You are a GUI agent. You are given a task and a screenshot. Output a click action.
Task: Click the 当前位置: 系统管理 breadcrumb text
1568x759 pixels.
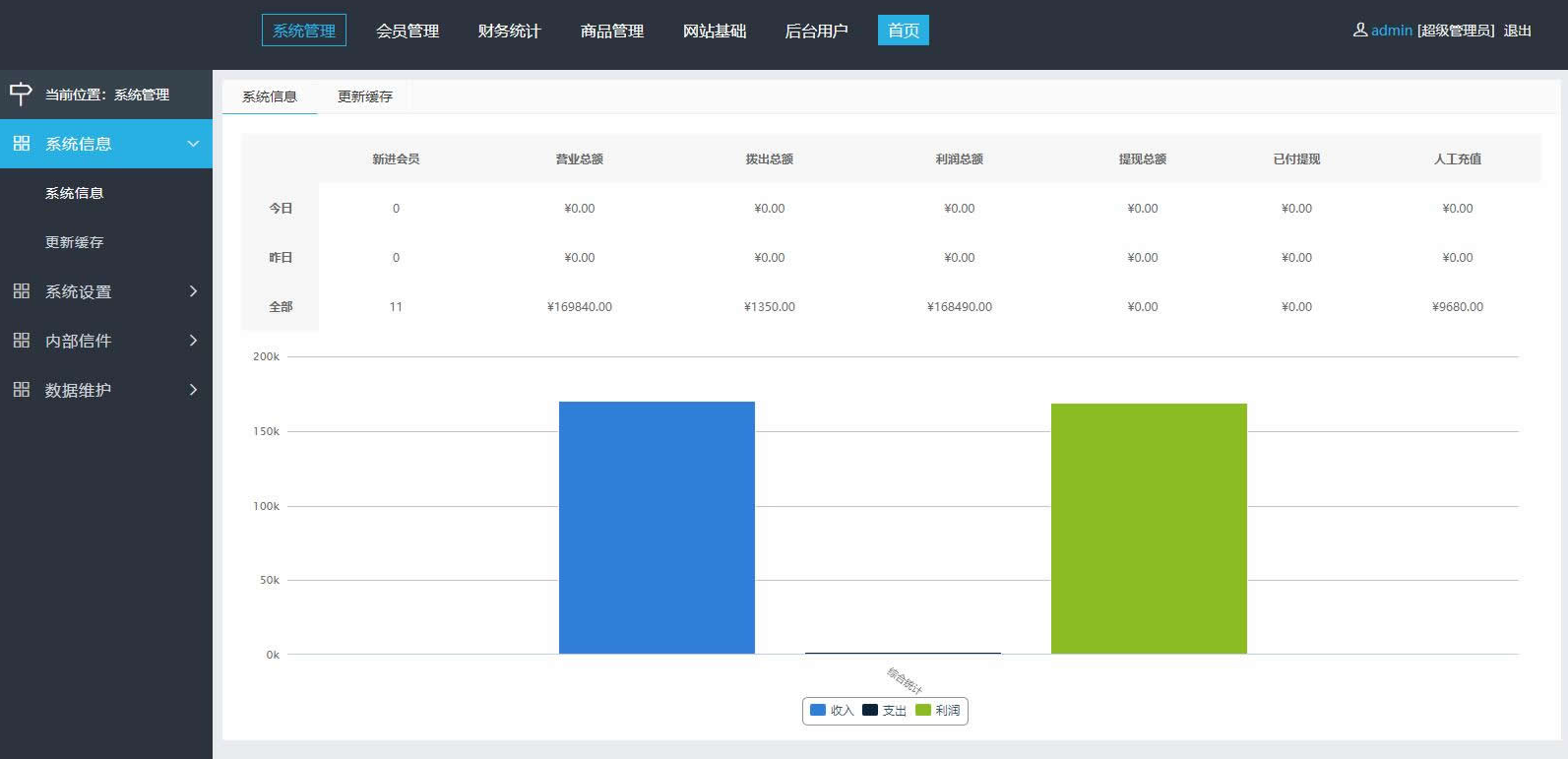click(107, 95)
